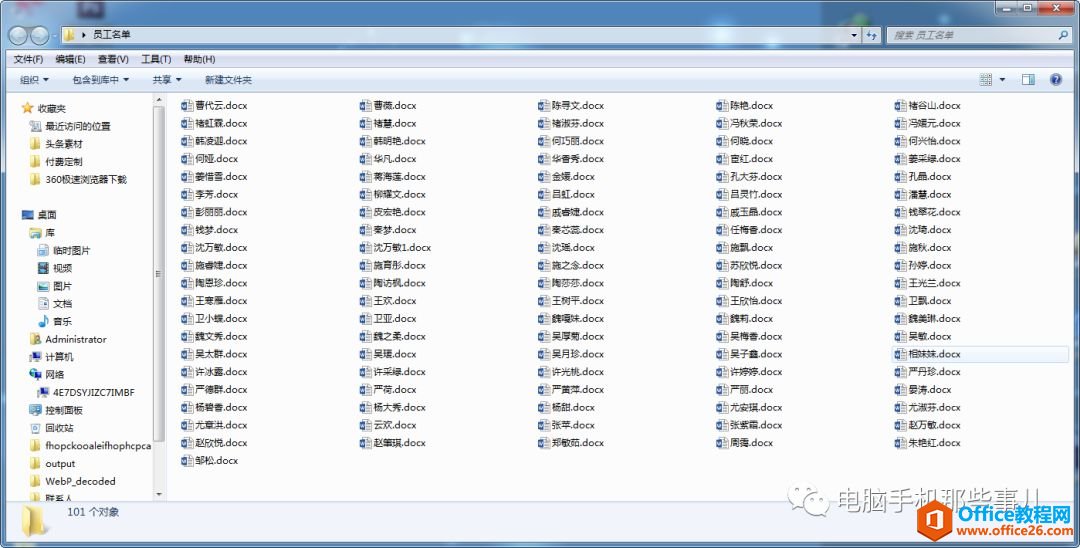Click the Favorites star icon in sidebar
This screenshot has width=1080, height=548.
click(28, 108)
